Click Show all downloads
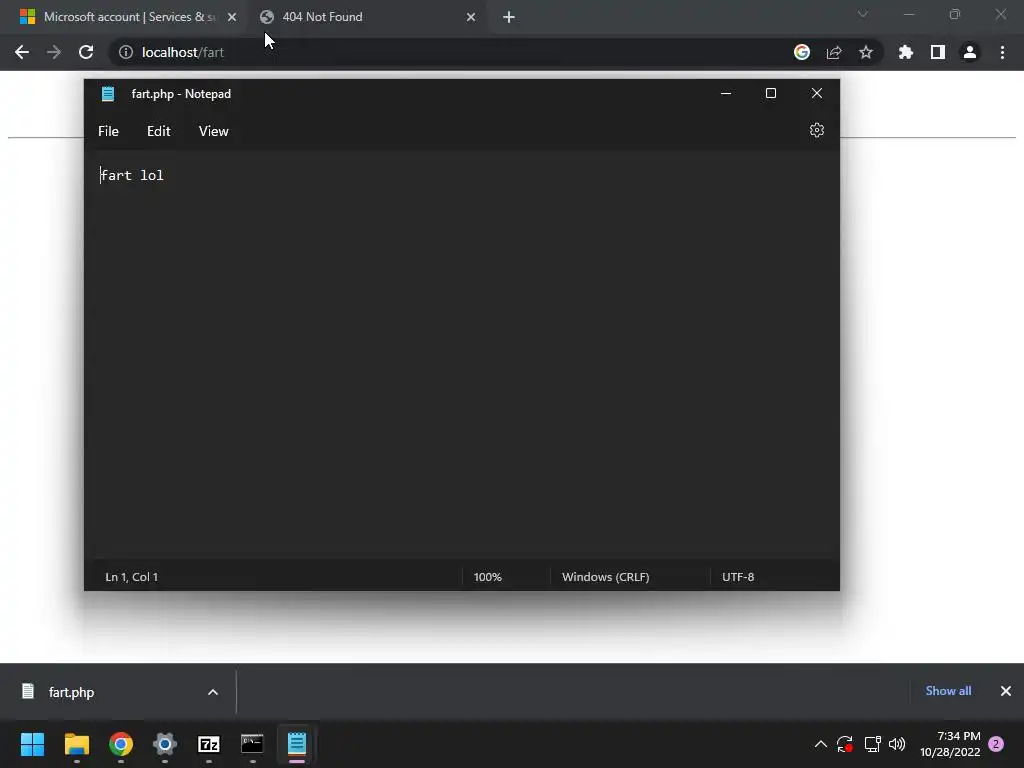Viewport: 1024px width, 768px height. (948, 691)
